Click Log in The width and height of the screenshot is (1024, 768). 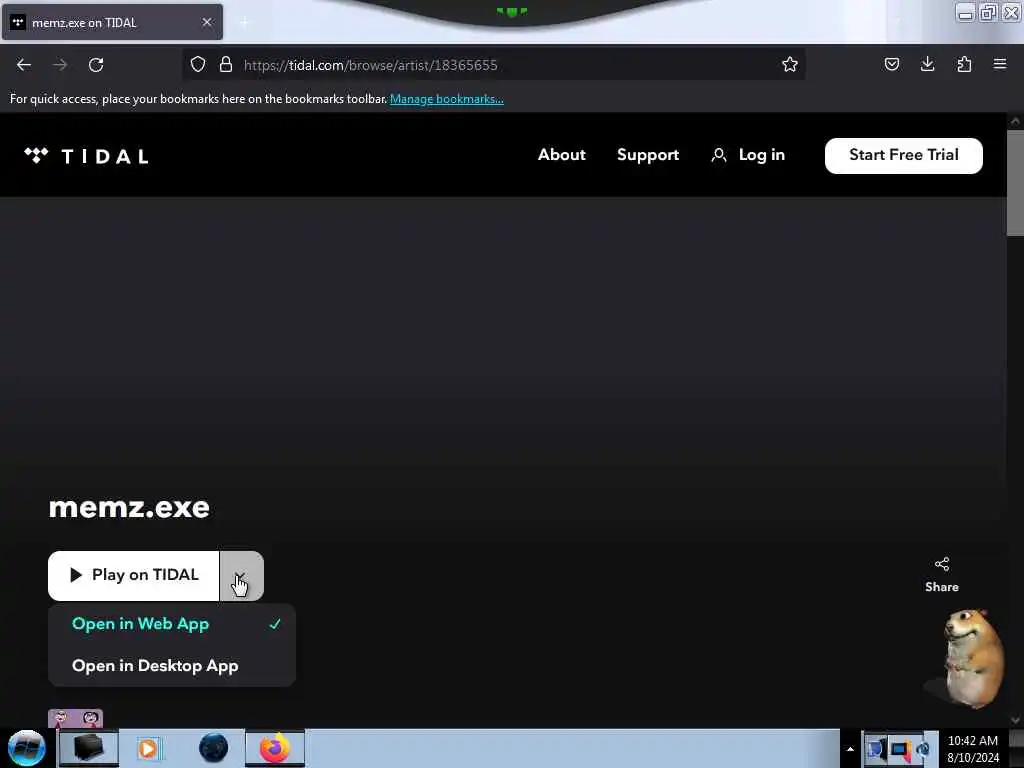click(x=748, y=155)
